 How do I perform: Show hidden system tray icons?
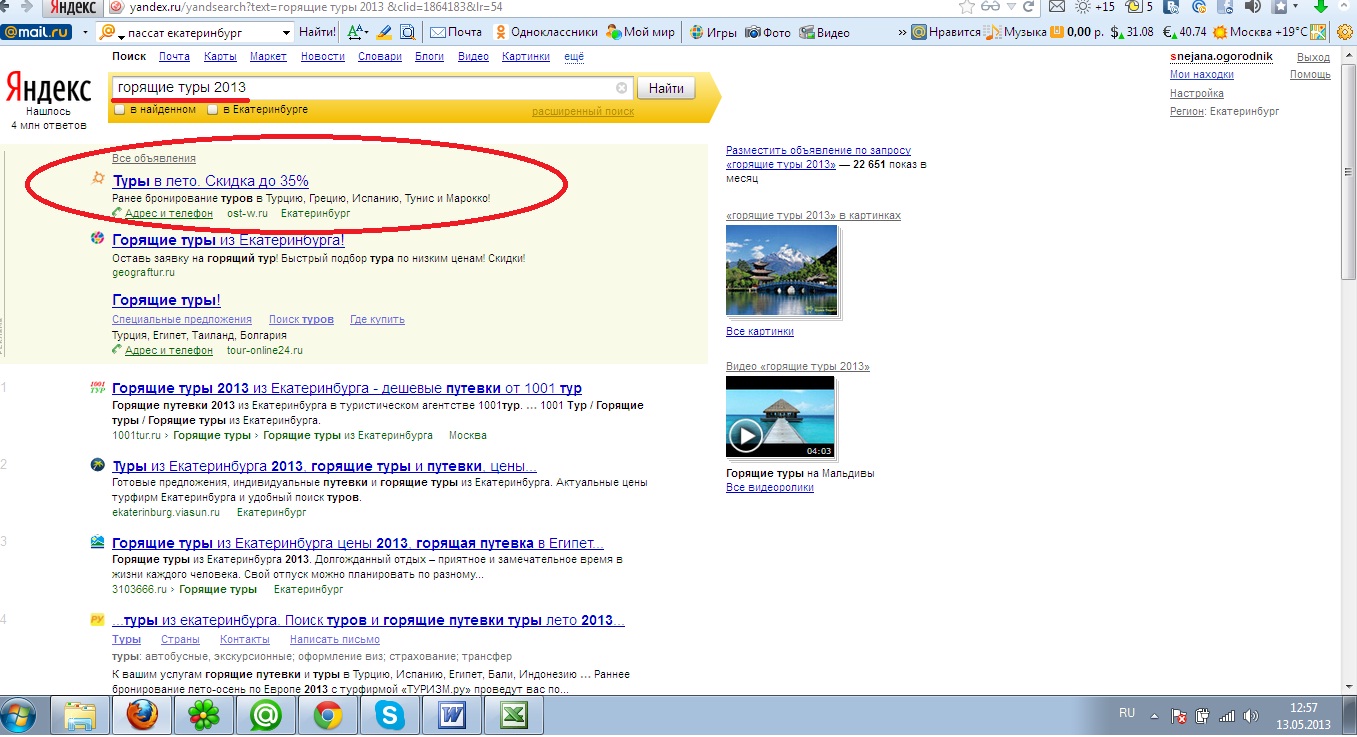tap(1154, 716)
